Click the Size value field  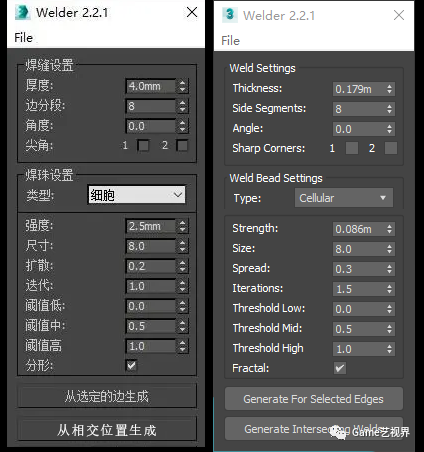tap(359, 249)
